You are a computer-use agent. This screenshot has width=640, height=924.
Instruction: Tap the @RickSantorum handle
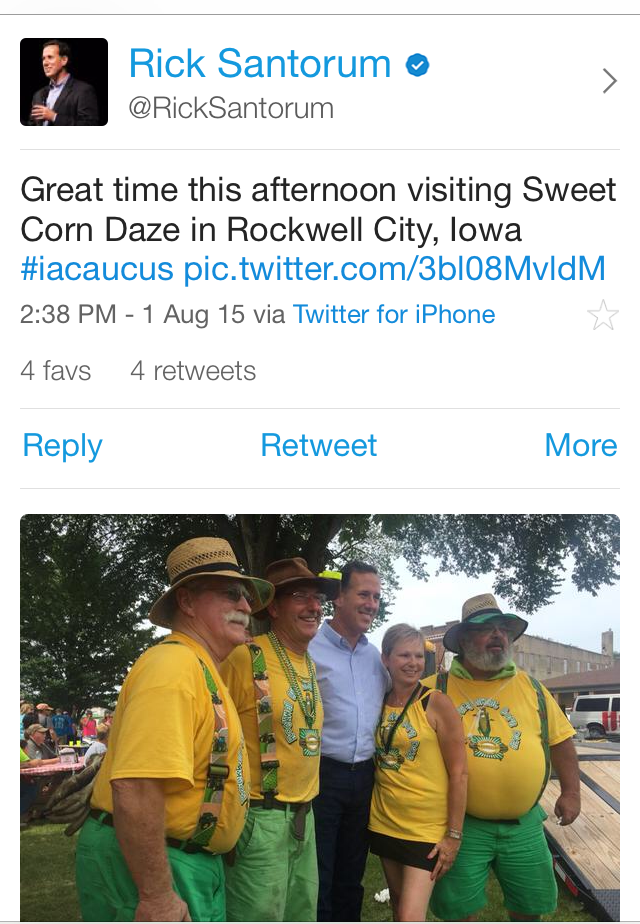pyautogui.click(x=231, y=108)
